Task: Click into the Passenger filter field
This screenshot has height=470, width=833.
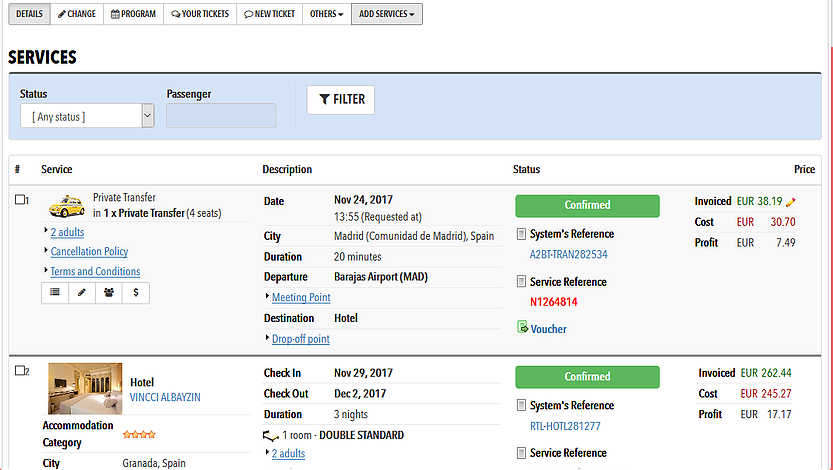Action: point(221,116)
